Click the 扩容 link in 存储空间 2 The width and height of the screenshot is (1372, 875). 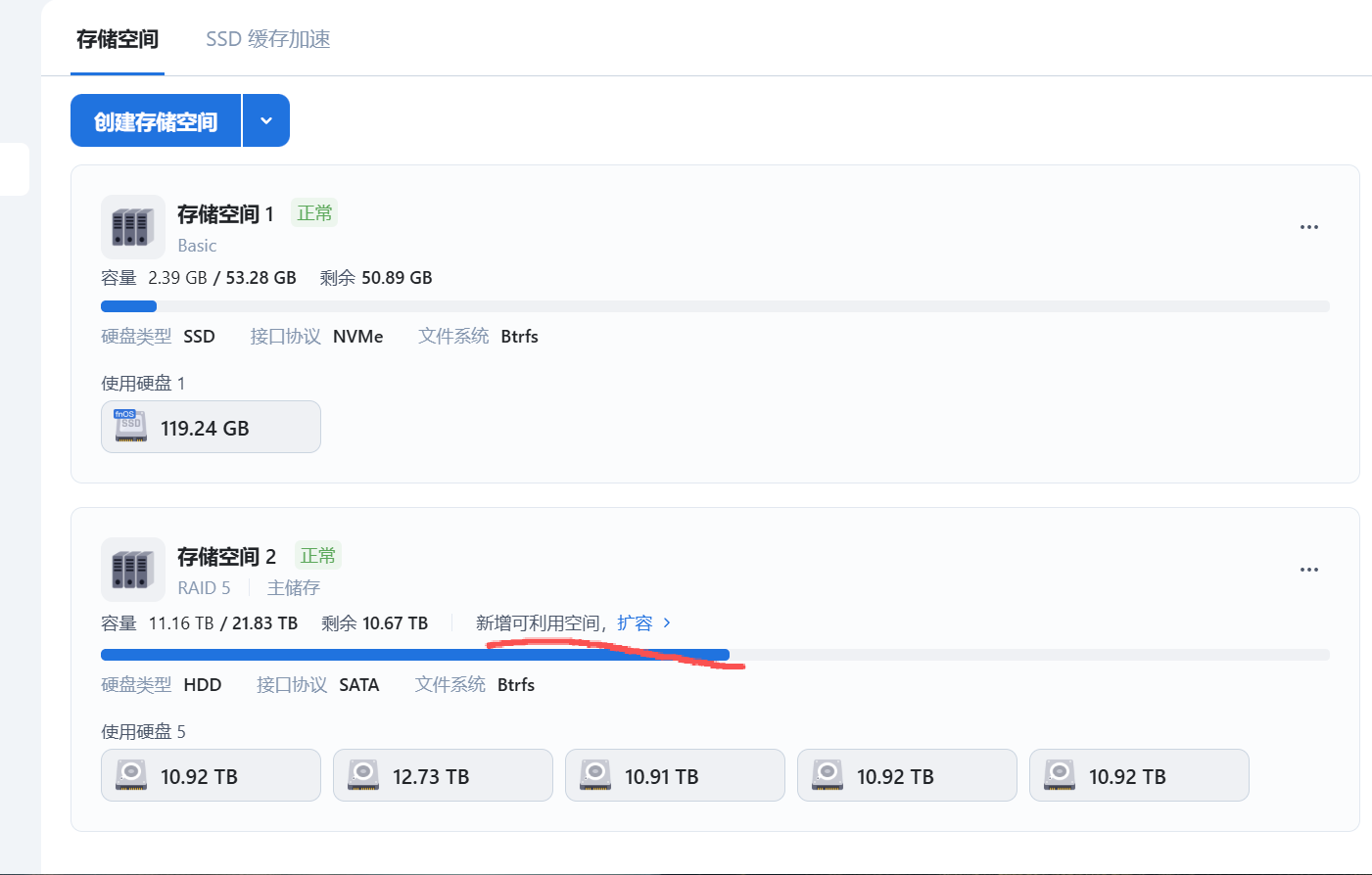pos(635,623)
